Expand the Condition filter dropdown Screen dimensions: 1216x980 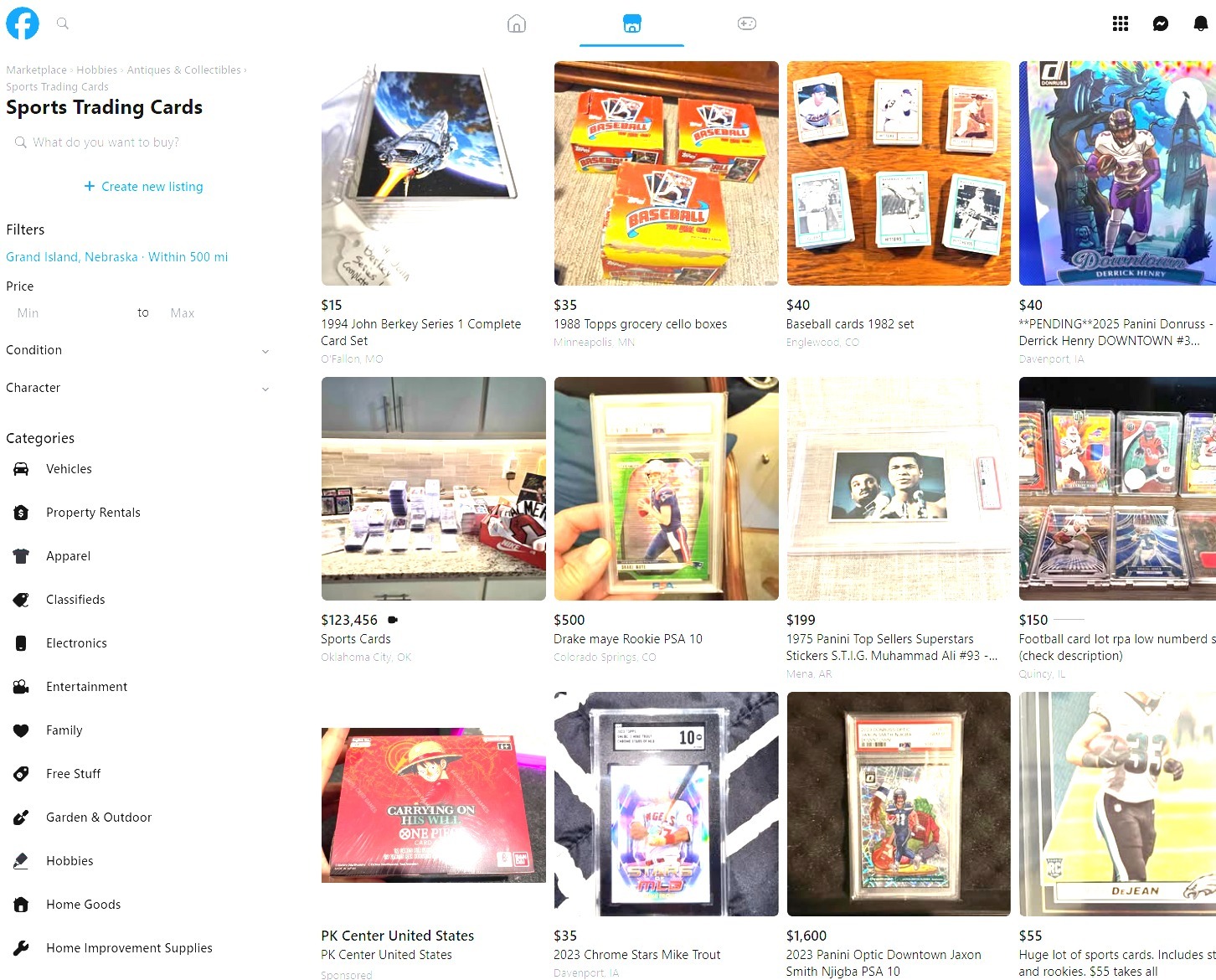click(138, 350)
